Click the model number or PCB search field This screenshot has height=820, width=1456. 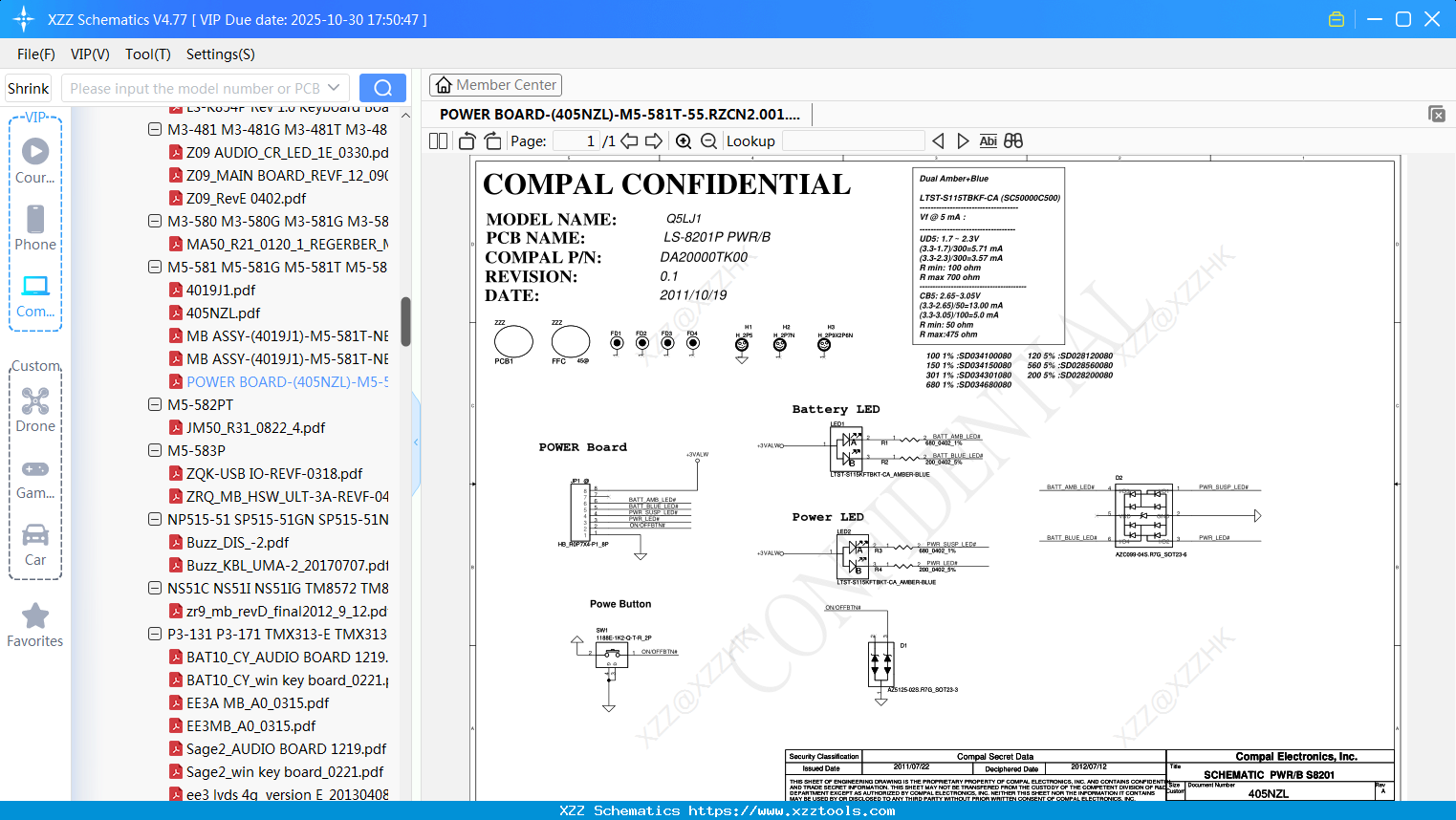point(194,88)
